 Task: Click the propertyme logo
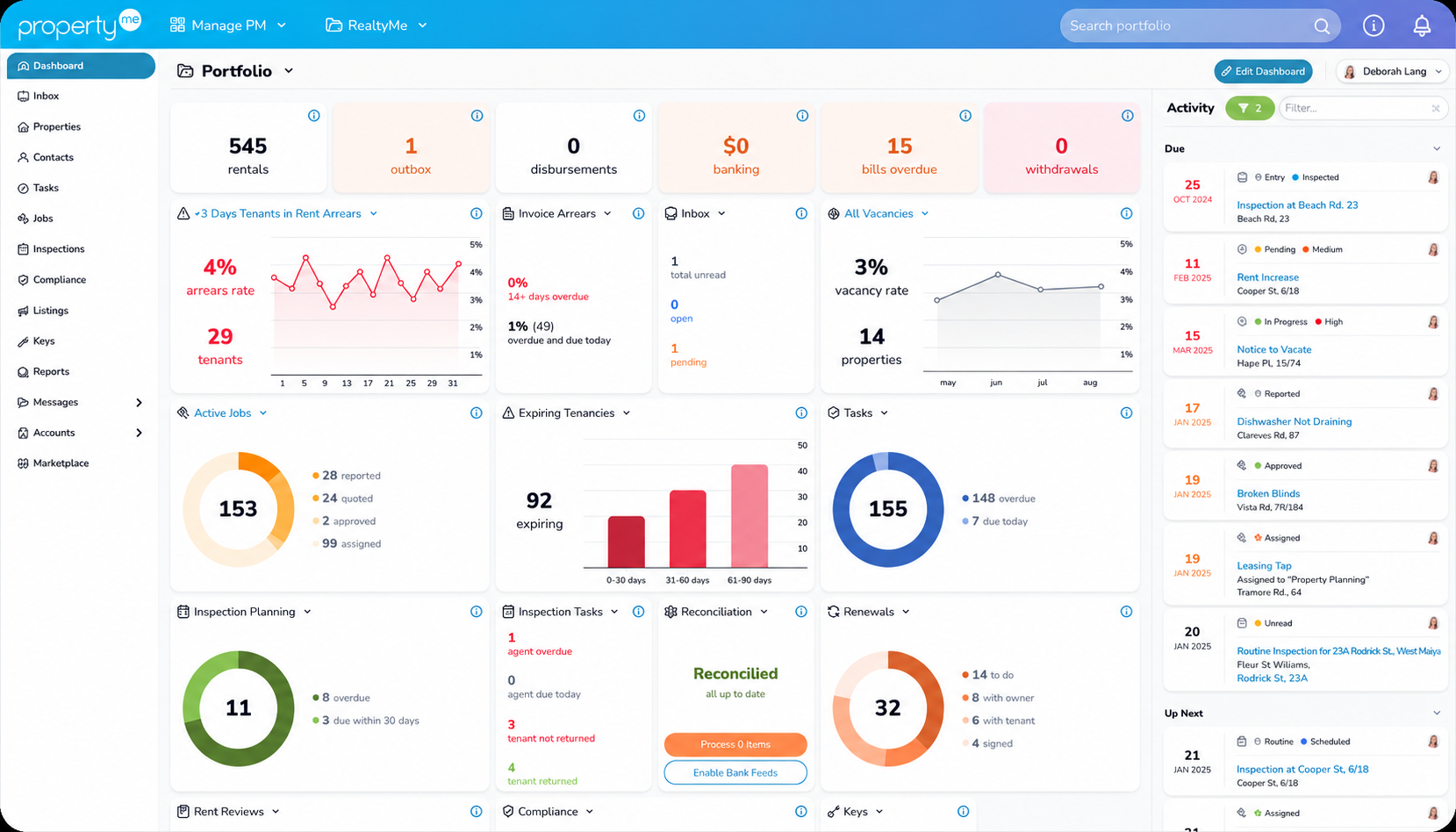tap(79, 25)
